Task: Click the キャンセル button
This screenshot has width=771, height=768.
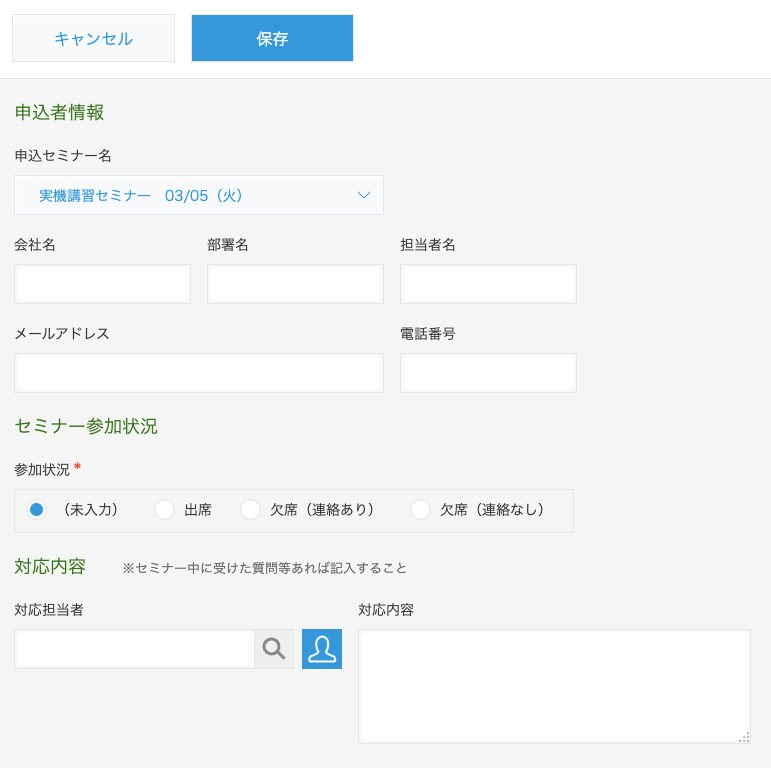Action: (x=93, y=38)
